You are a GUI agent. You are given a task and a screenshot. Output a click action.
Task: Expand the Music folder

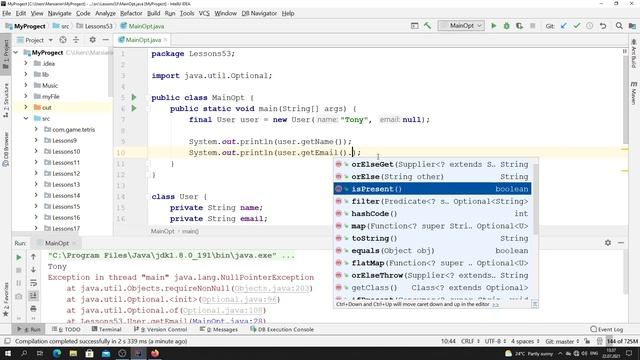26,86
